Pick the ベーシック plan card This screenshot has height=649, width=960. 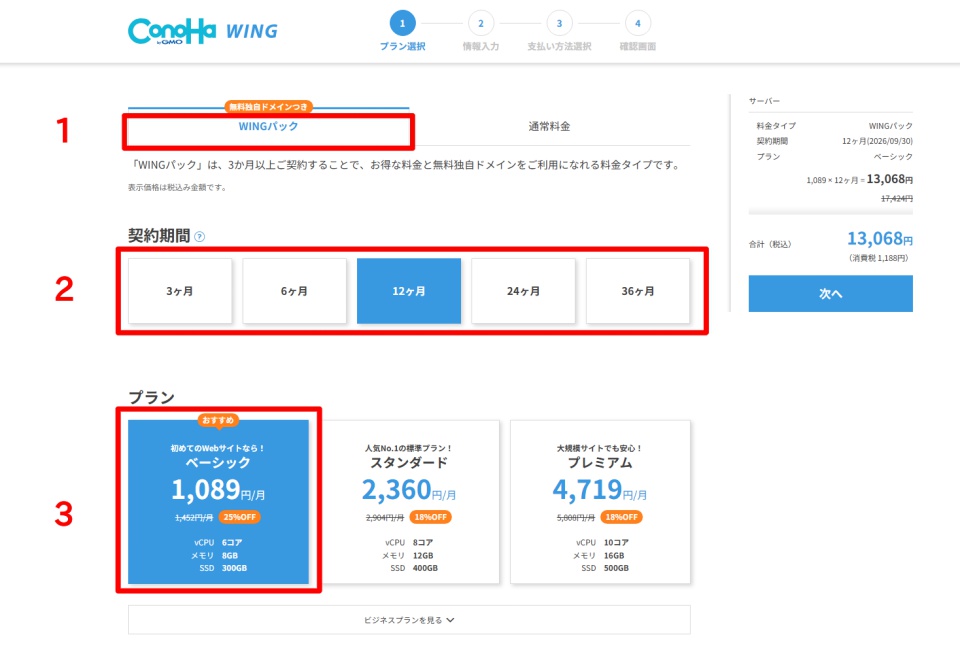coord(218,500)
